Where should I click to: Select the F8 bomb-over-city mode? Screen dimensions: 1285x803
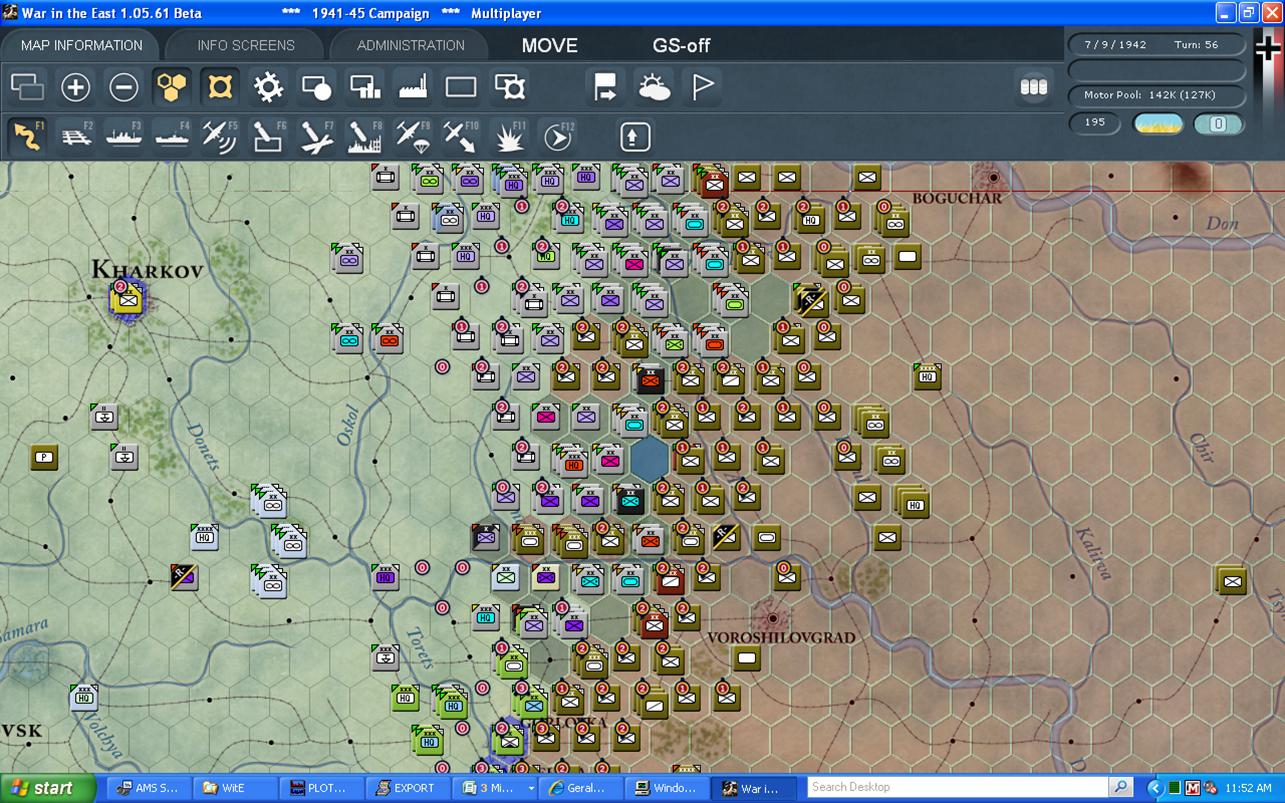click(x=365, y=136)
